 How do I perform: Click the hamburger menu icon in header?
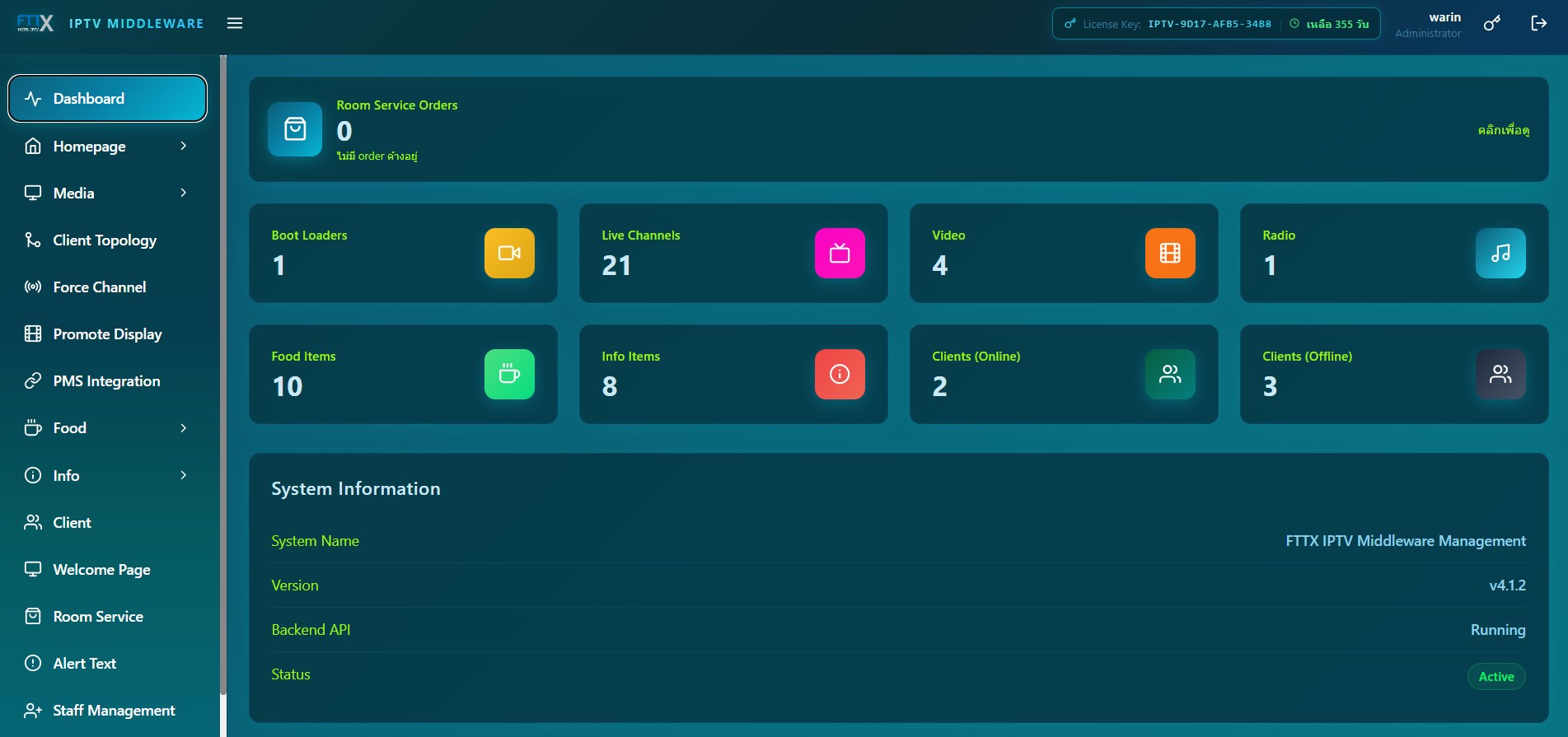(x=235, y=23)
